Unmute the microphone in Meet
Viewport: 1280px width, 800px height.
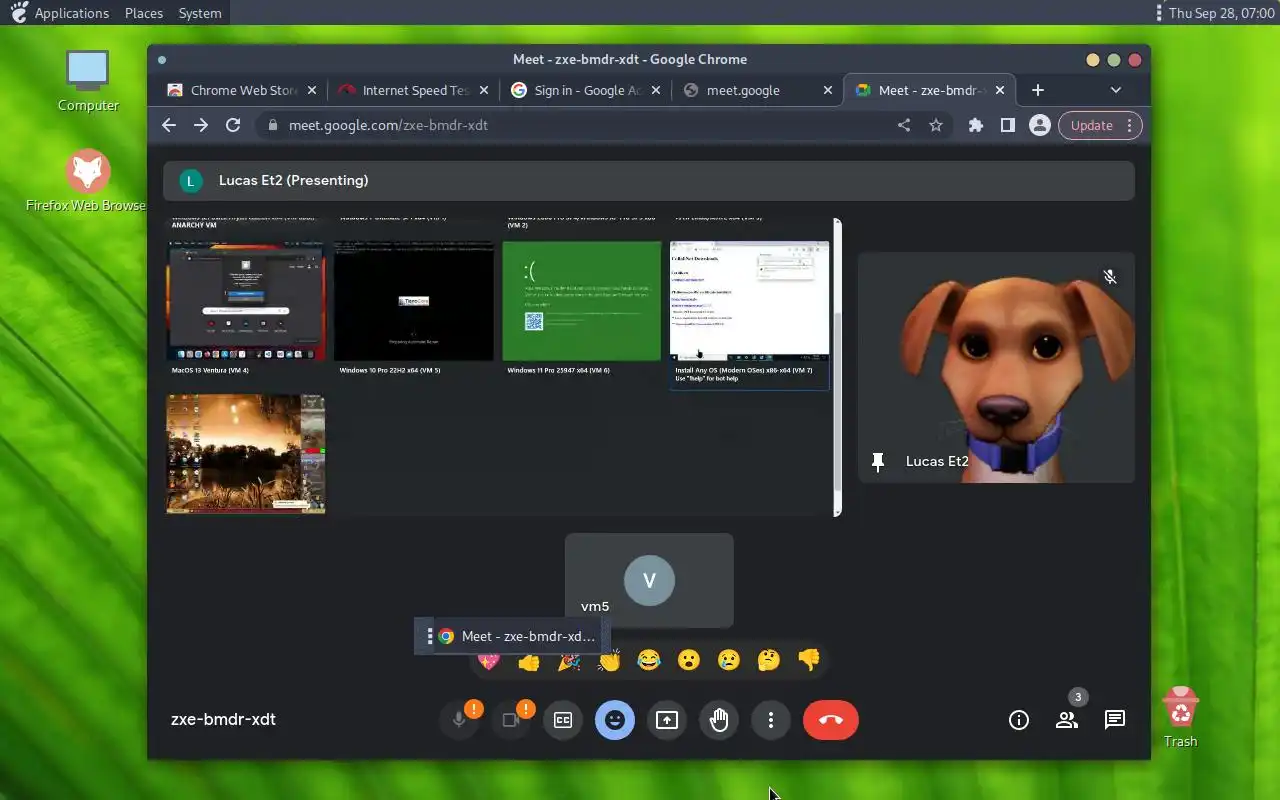point(459,720)
